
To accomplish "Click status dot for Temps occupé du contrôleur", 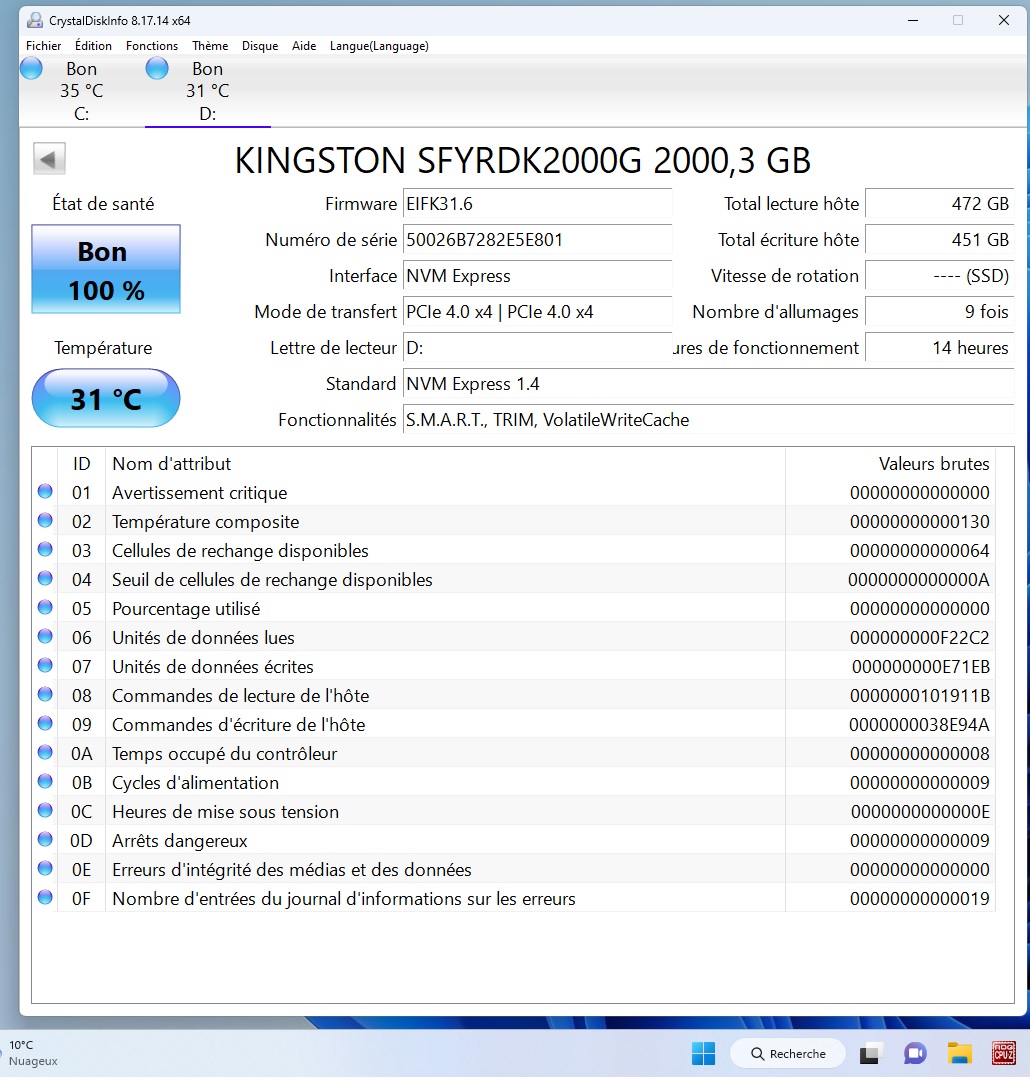I will [x=45, y=753].
